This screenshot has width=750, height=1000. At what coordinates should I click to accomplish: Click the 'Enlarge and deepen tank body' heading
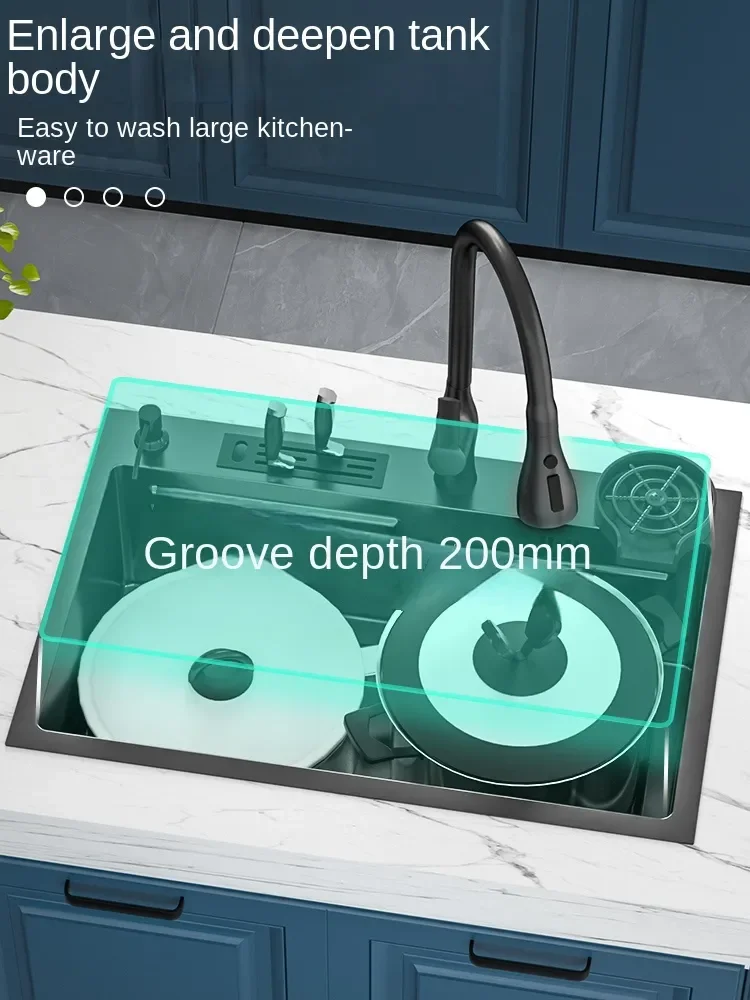click(248, 57)
